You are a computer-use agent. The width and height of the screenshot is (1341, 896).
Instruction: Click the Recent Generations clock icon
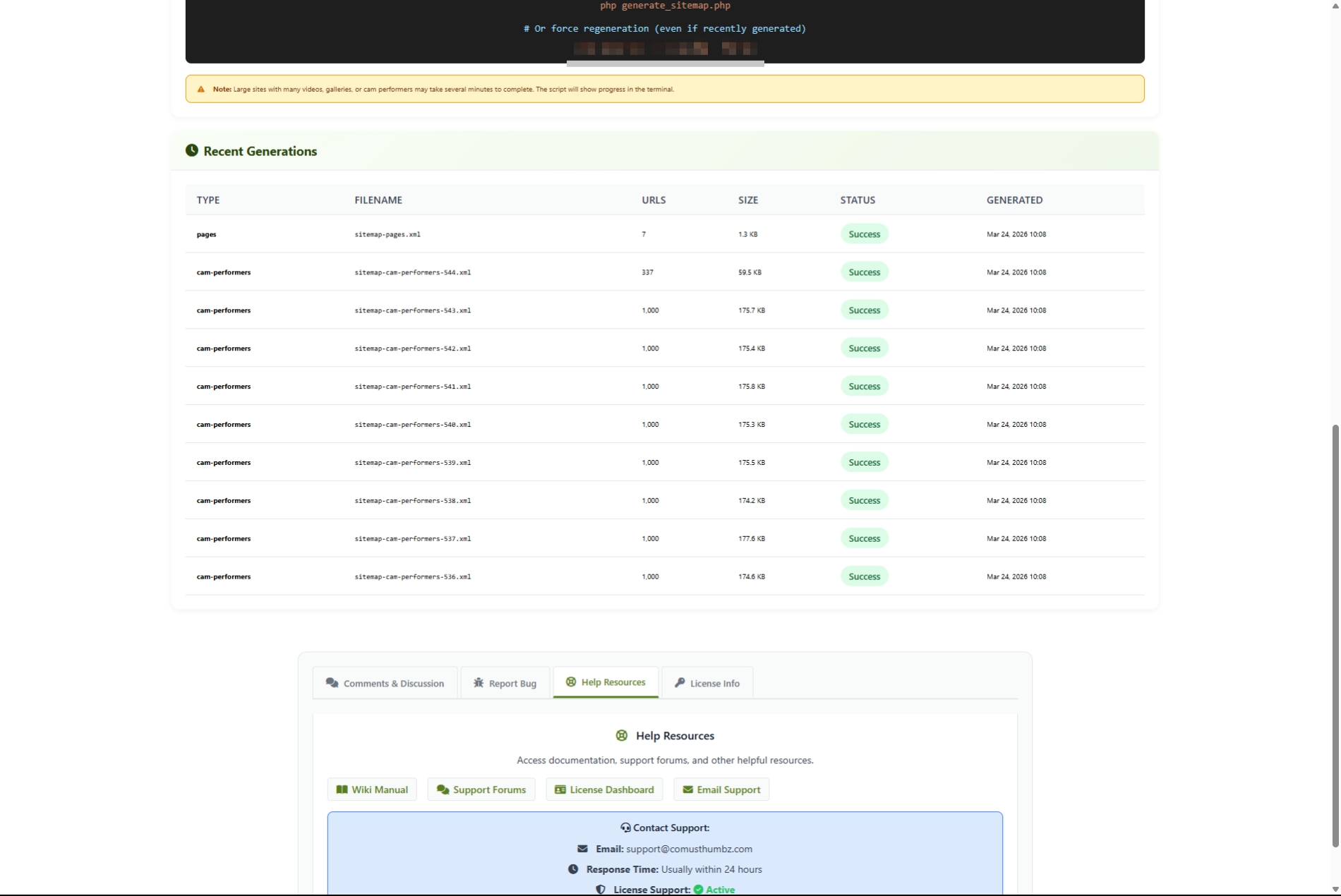tap(191, 150)
